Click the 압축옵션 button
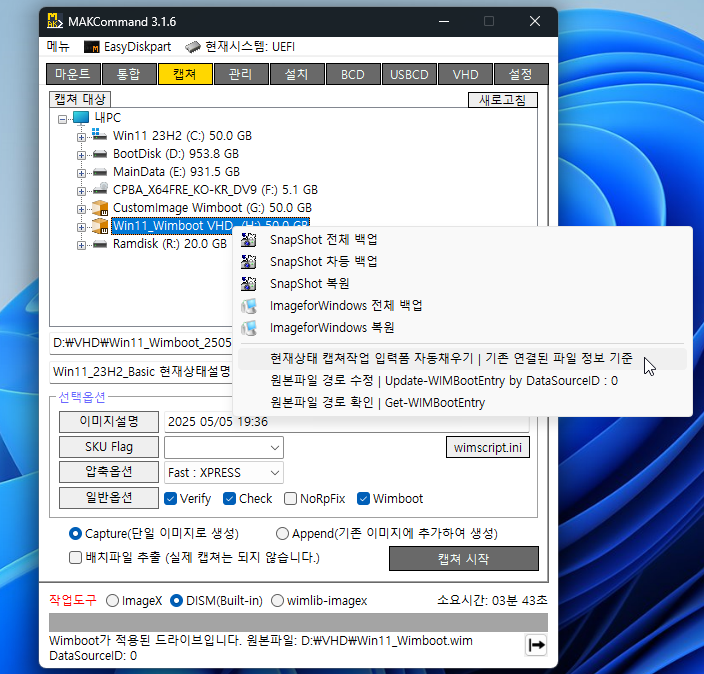Screen dimensions: 704x674 (x=109, y=472)
